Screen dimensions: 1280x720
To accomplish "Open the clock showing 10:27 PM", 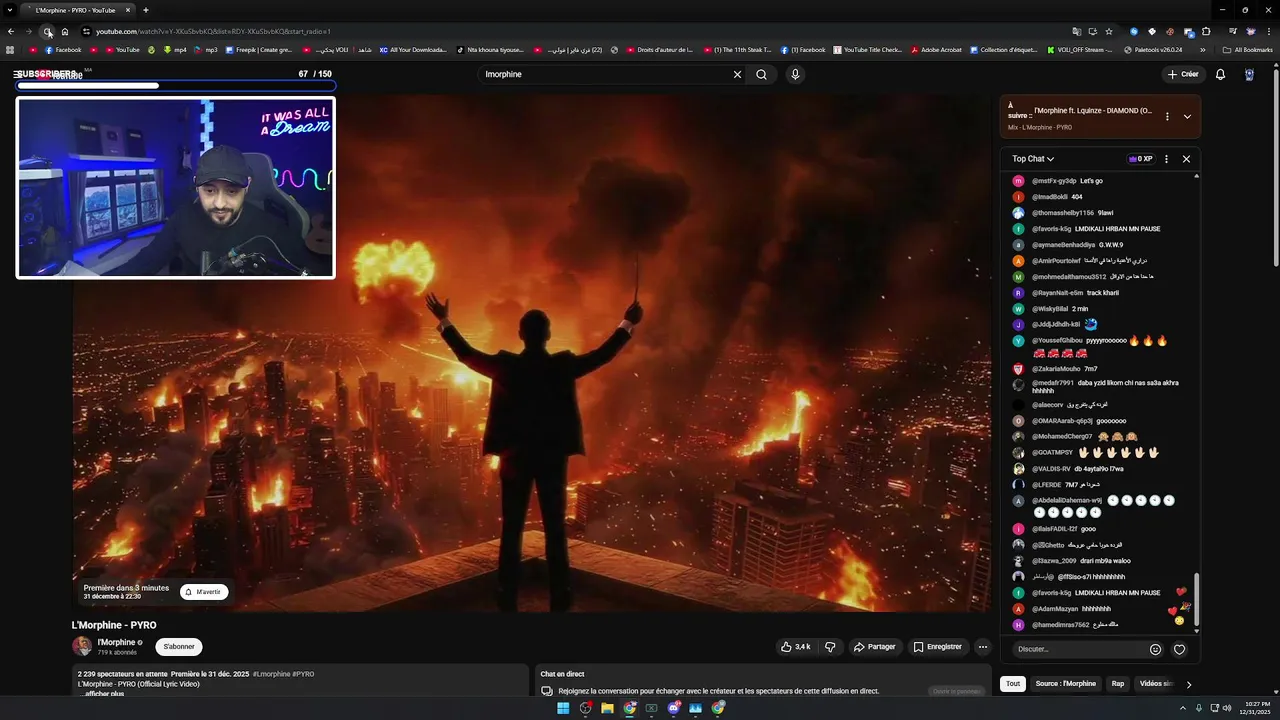I will coord(1257,708).
